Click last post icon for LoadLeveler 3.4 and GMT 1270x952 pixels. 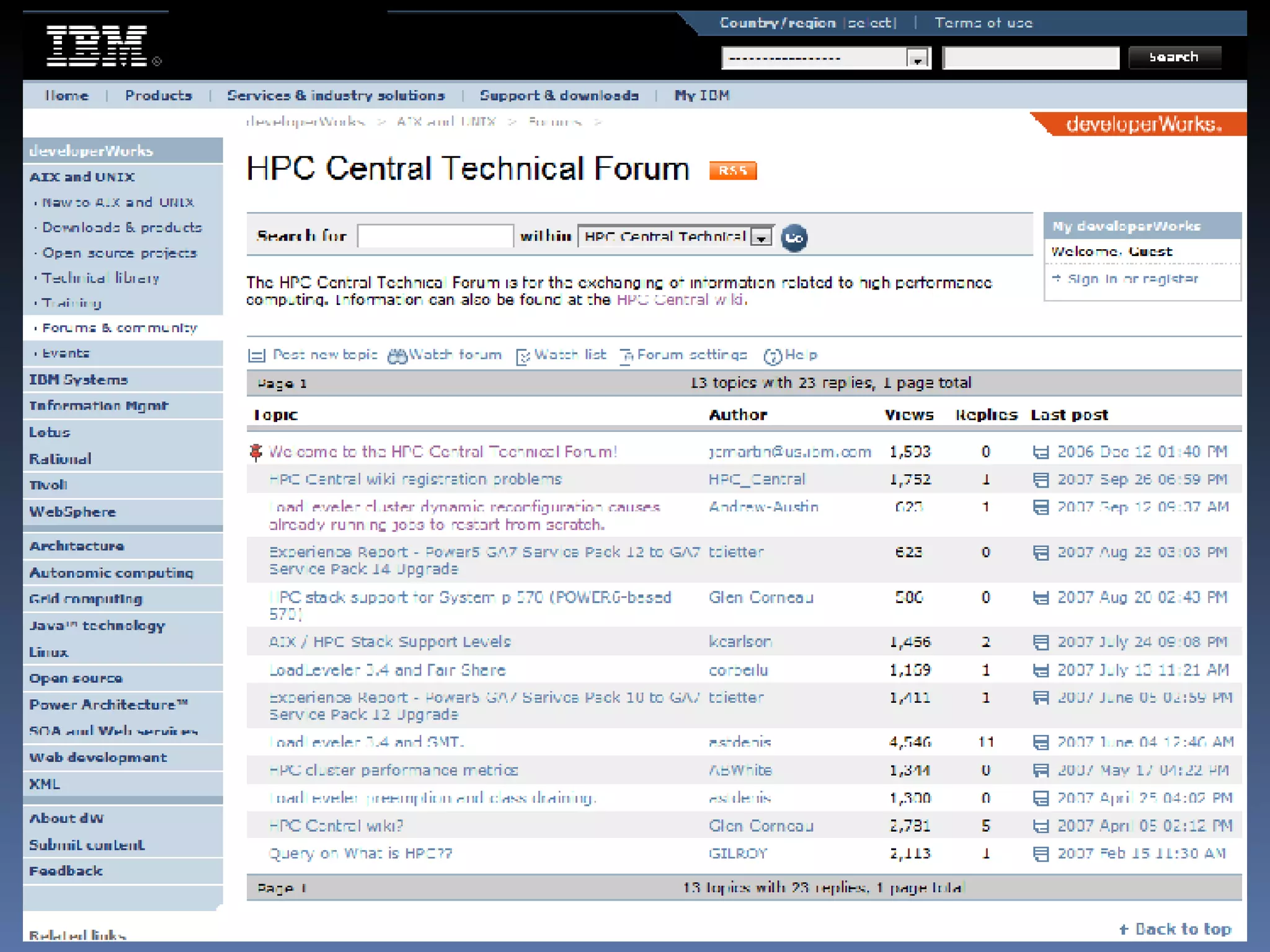point(1041,743)
